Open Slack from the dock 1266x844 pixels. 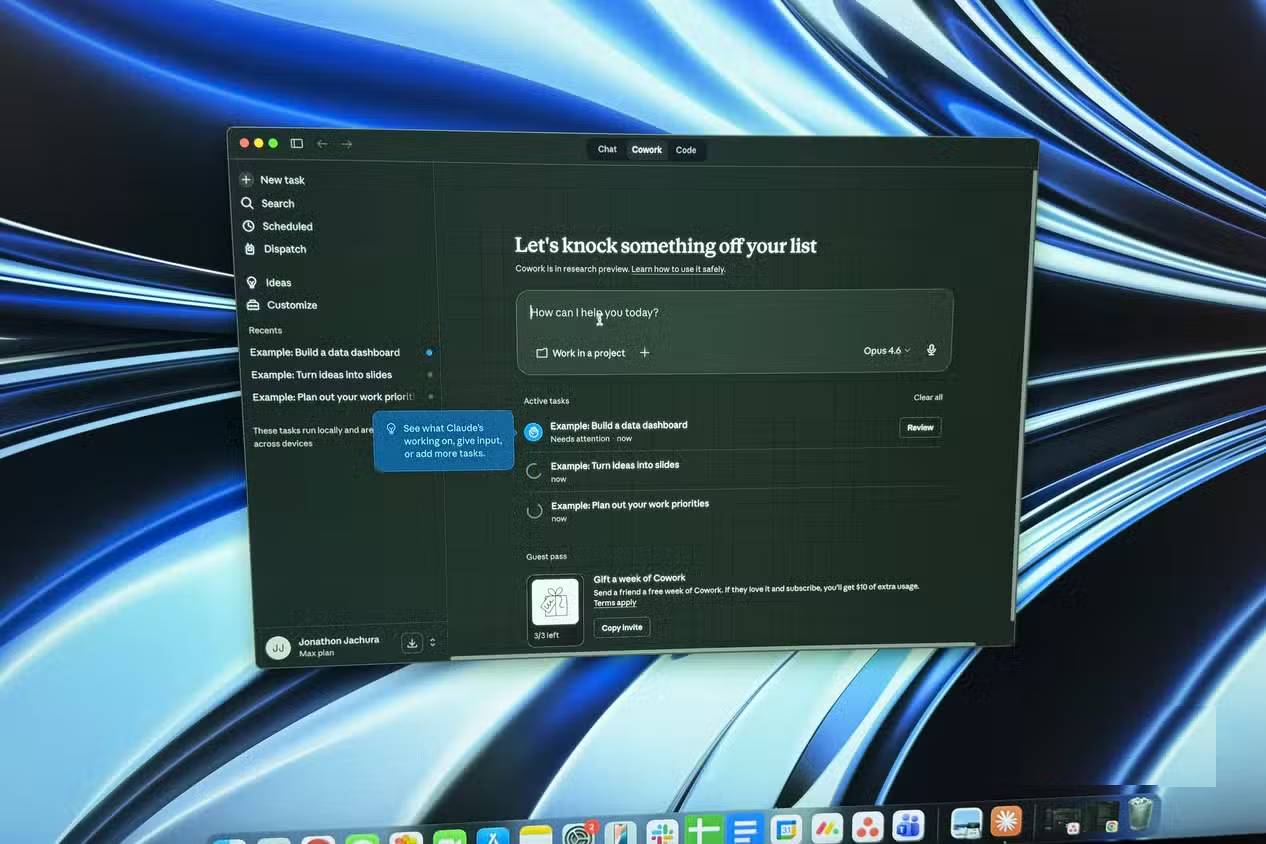point(661,829)
